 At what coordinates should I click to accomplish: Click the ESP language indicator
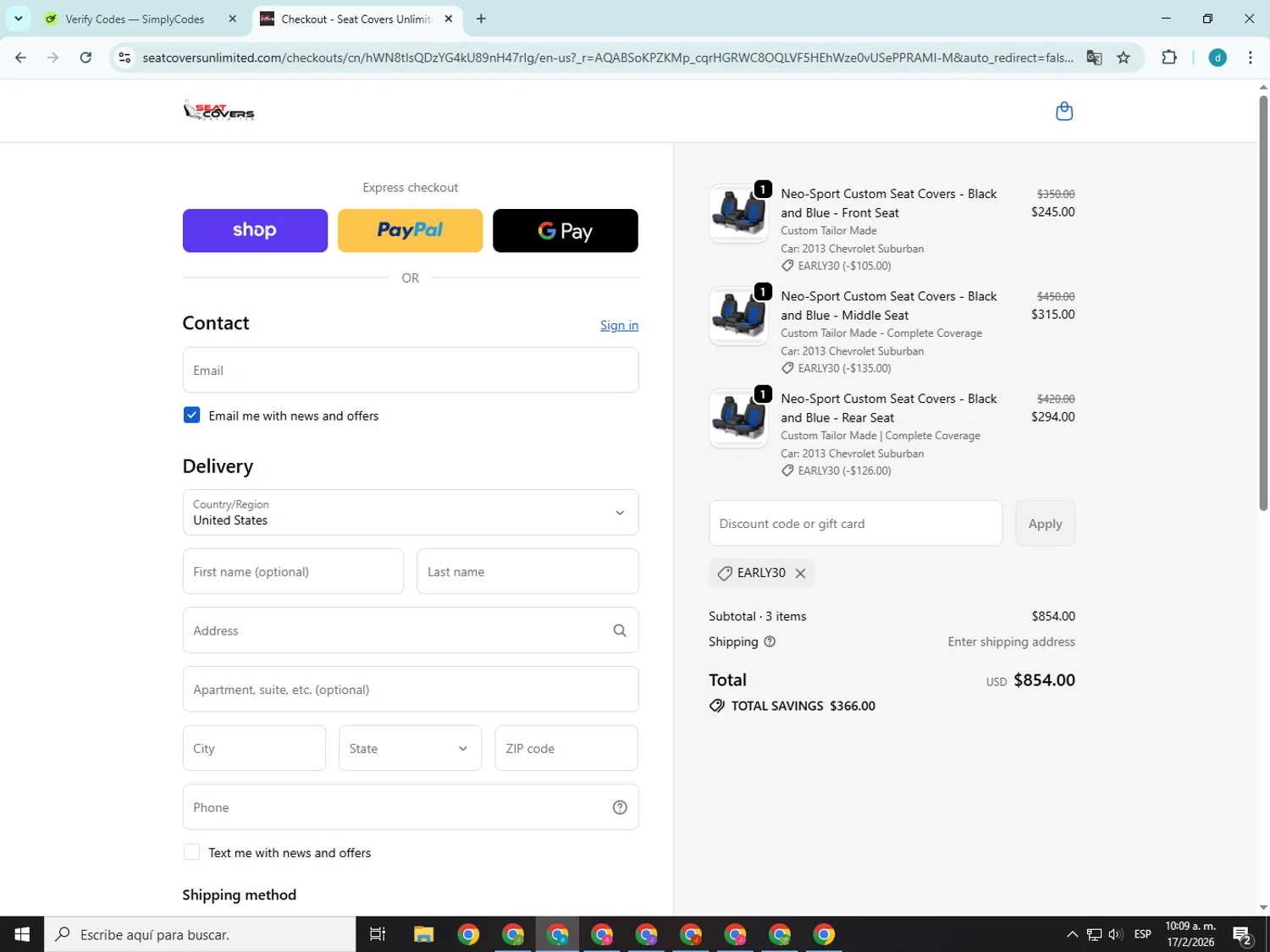(x=1142, y=934)
